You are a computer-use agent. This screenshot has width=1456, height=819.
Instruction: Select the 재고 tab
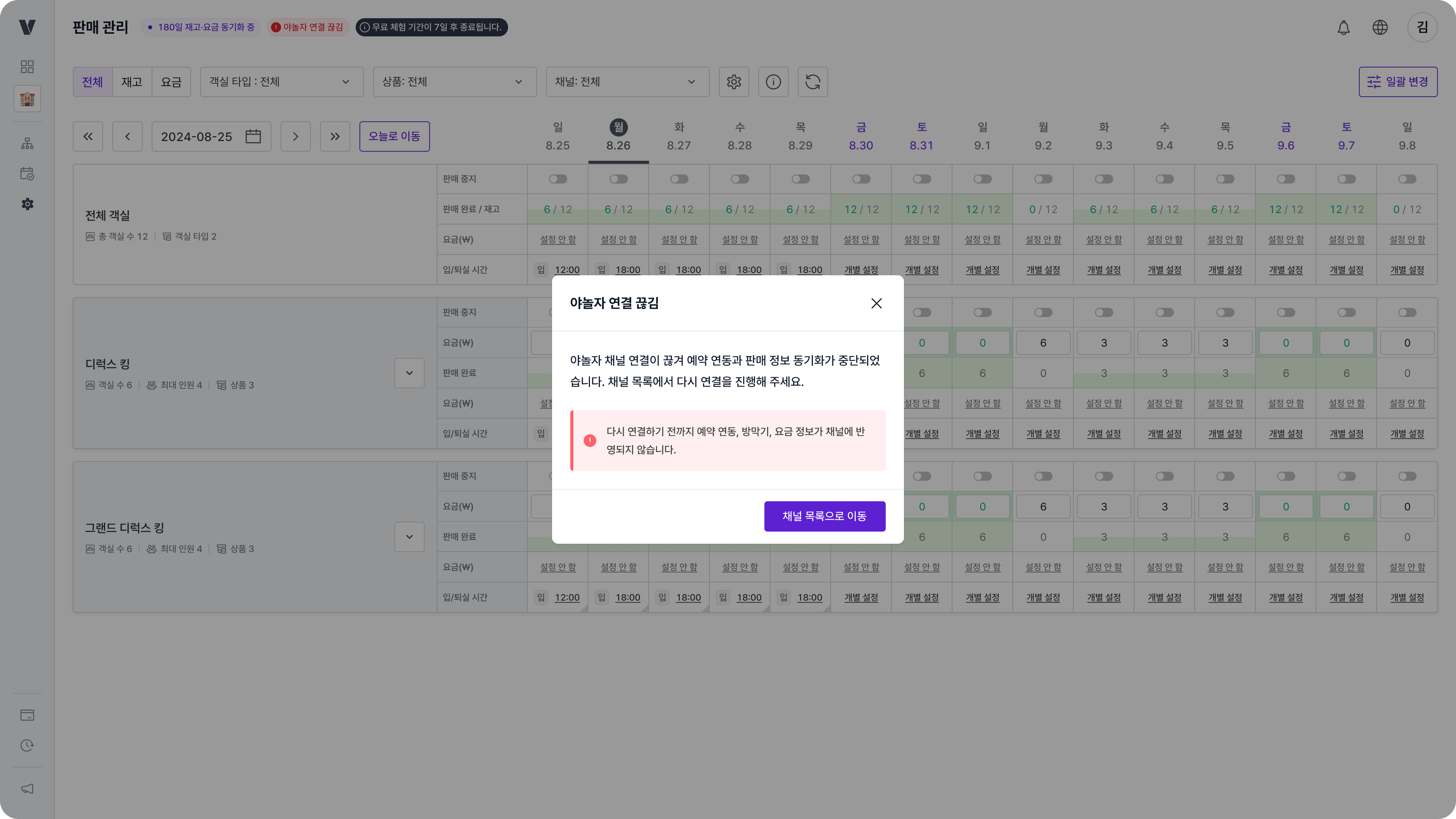[132, 82]
